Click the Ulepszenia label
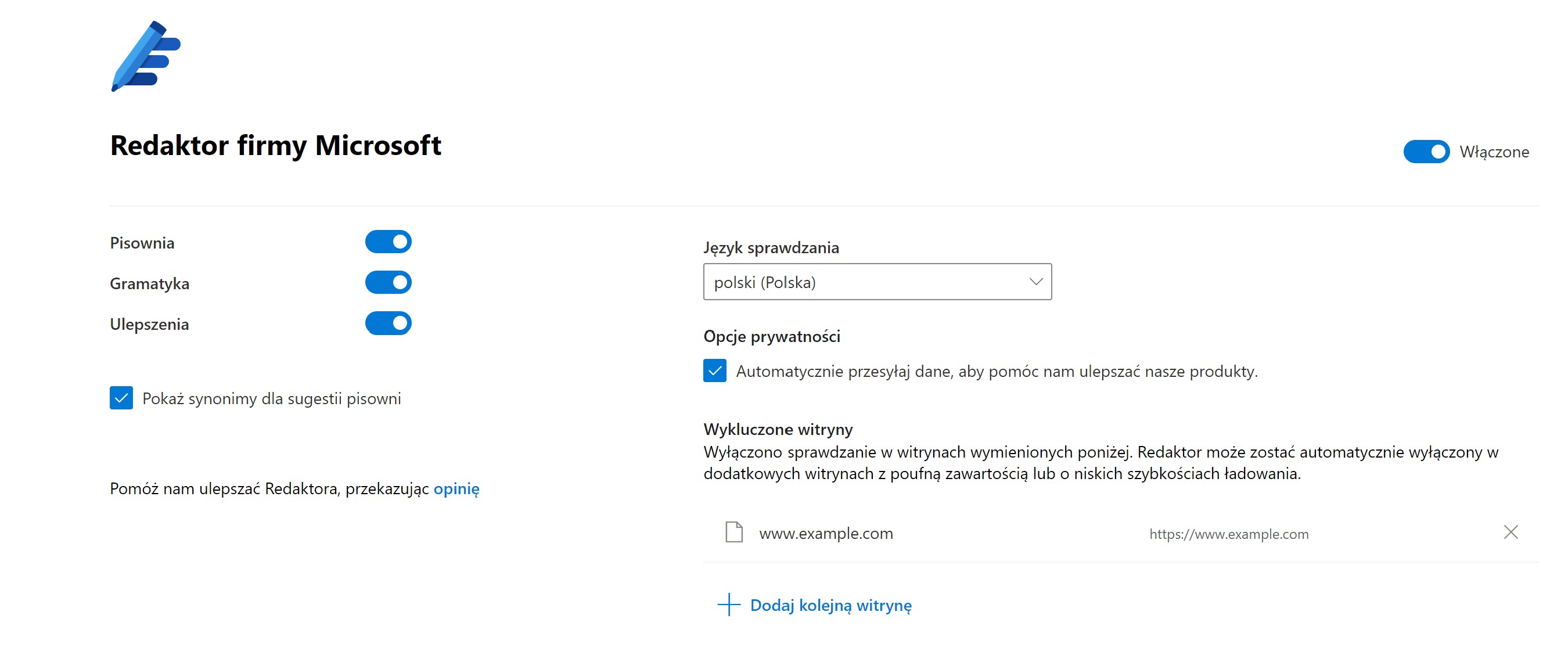This screenshot has width=1568, height=662. coord(150,325)
